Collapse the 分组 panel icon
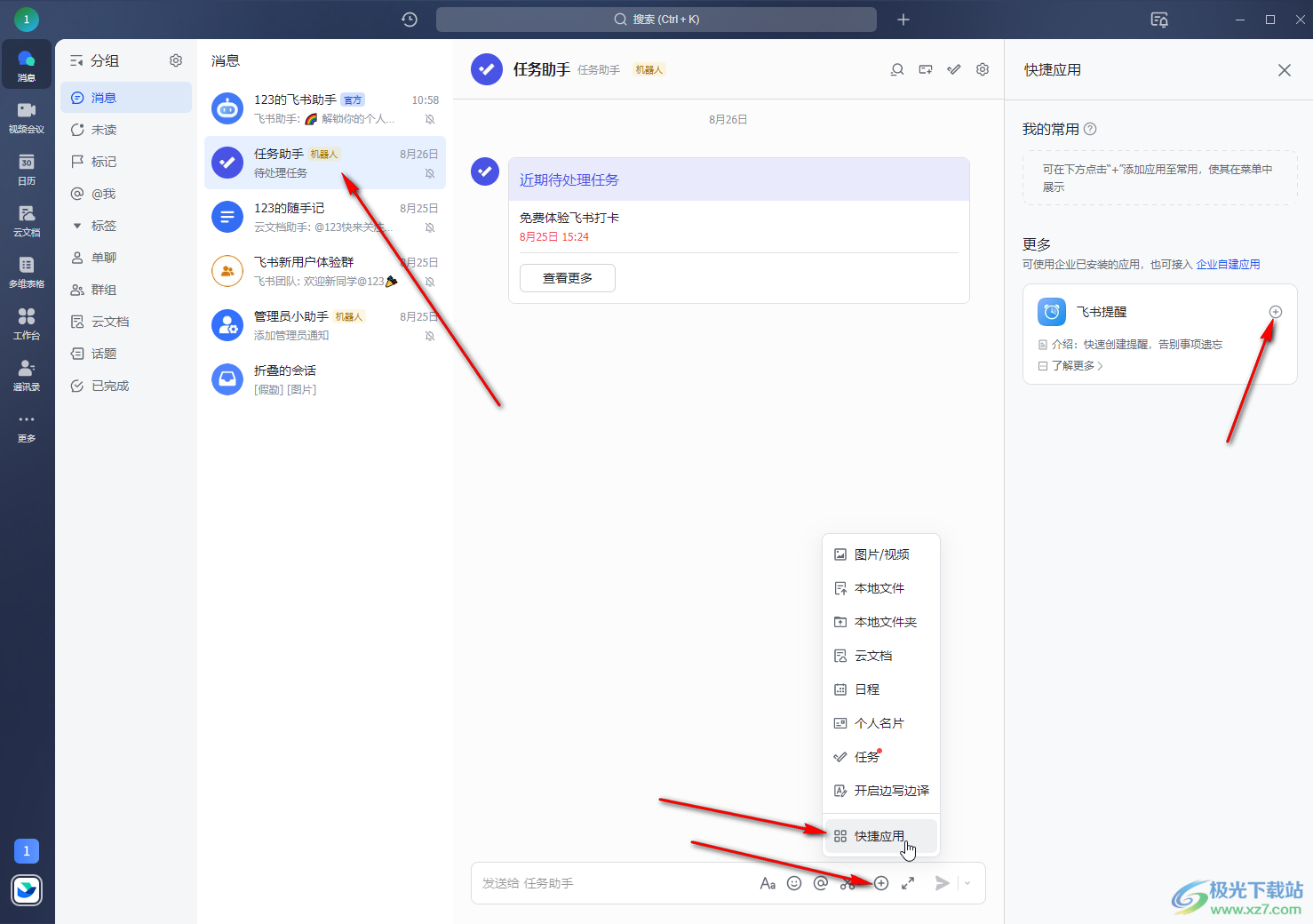 76,60
